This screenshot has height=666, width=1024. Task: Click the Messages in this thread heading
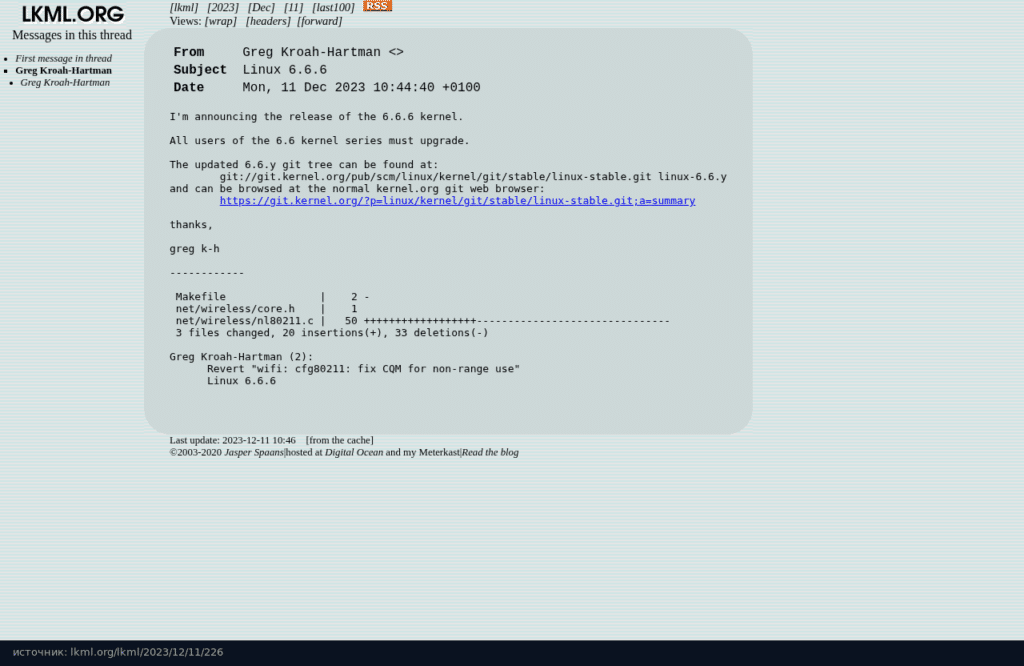click(72, 35)
